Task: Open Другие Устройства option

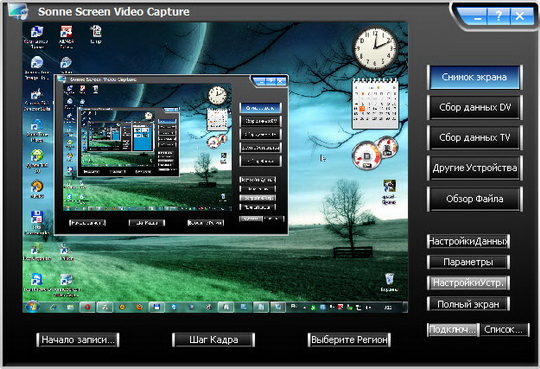Action: 475,168
